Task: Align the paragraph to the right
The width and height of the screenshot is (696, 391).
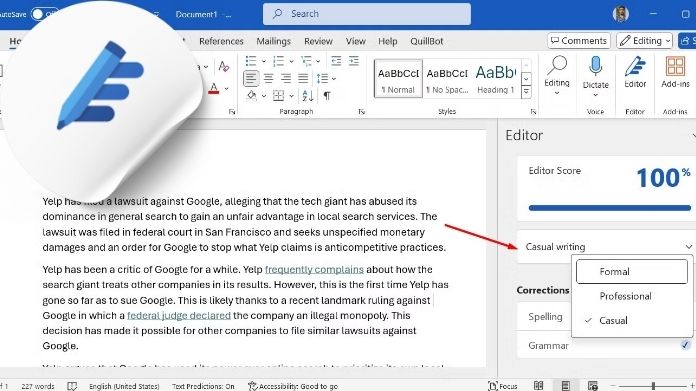Action: (286, 79)
